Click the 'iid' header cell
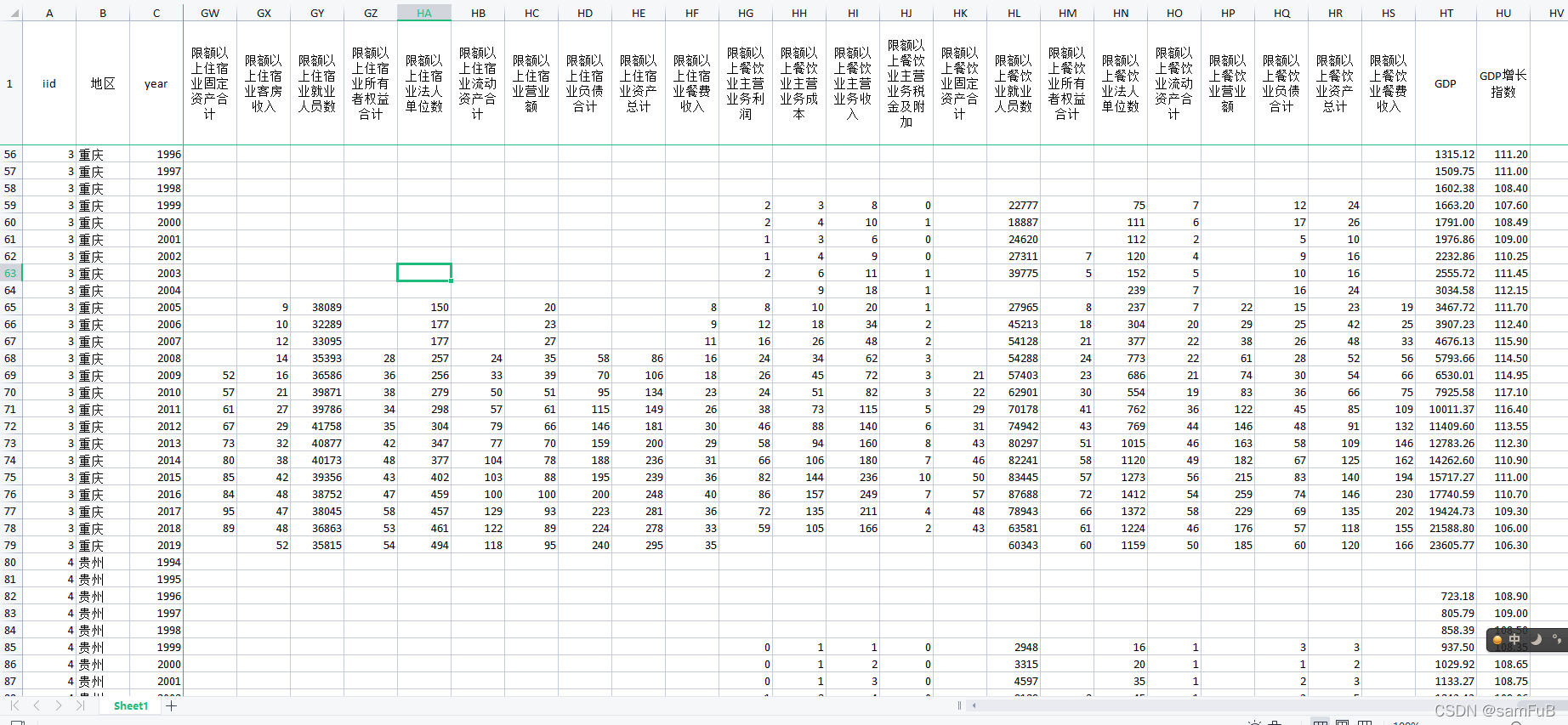The width and height of the screenshot is (1568, 725). point(49,83)
